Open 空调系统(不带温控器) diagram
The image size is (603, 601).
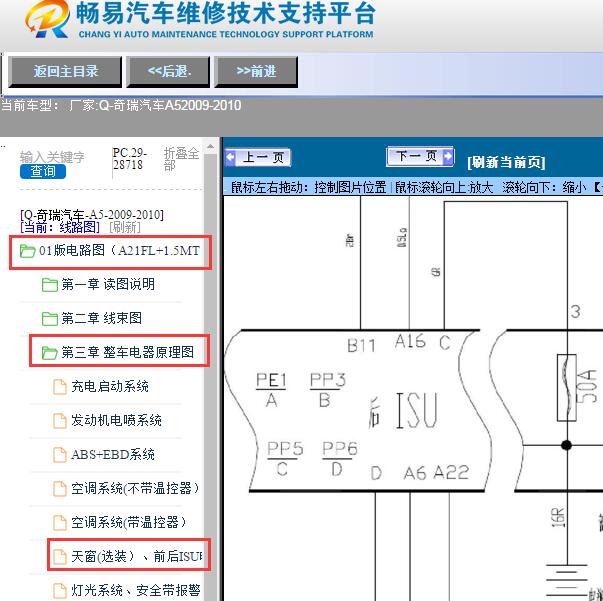click(135, 488)
